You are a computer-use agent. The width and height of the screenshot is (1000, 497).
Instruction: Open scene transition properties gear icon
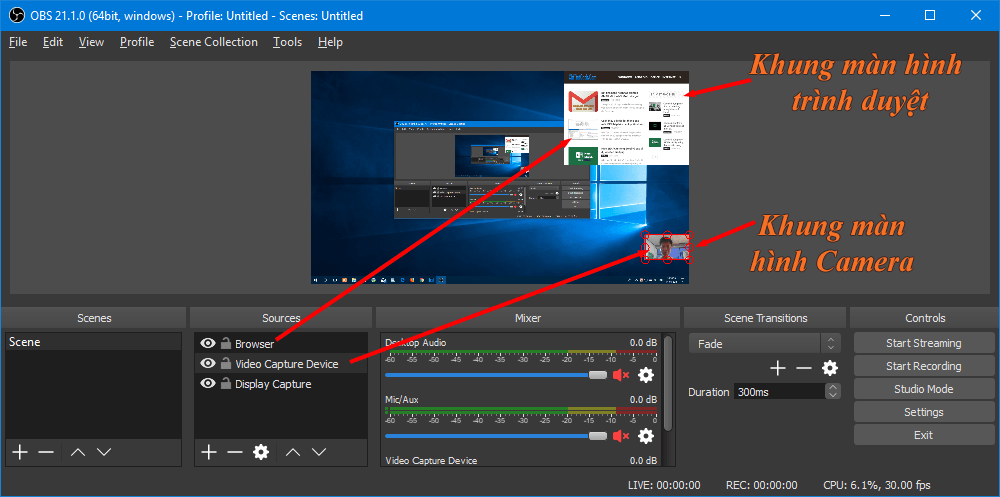(830, 368)
